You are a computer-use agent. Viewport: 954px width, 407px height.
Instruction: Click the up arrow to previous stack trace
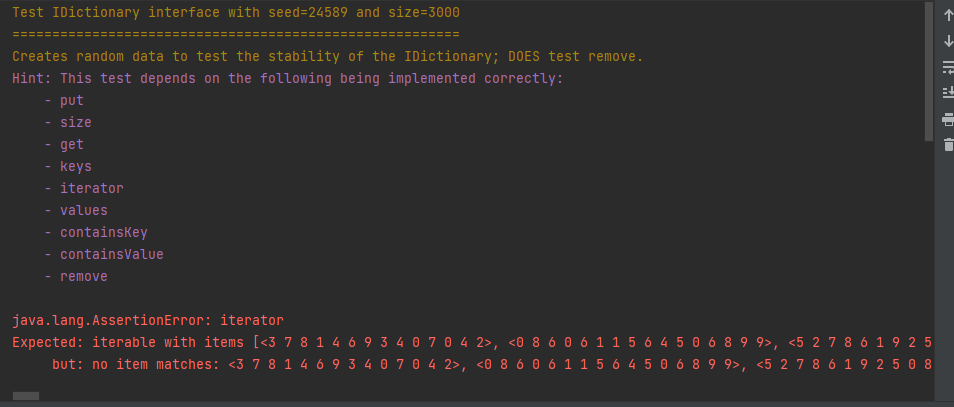click(x=948, y=16)
